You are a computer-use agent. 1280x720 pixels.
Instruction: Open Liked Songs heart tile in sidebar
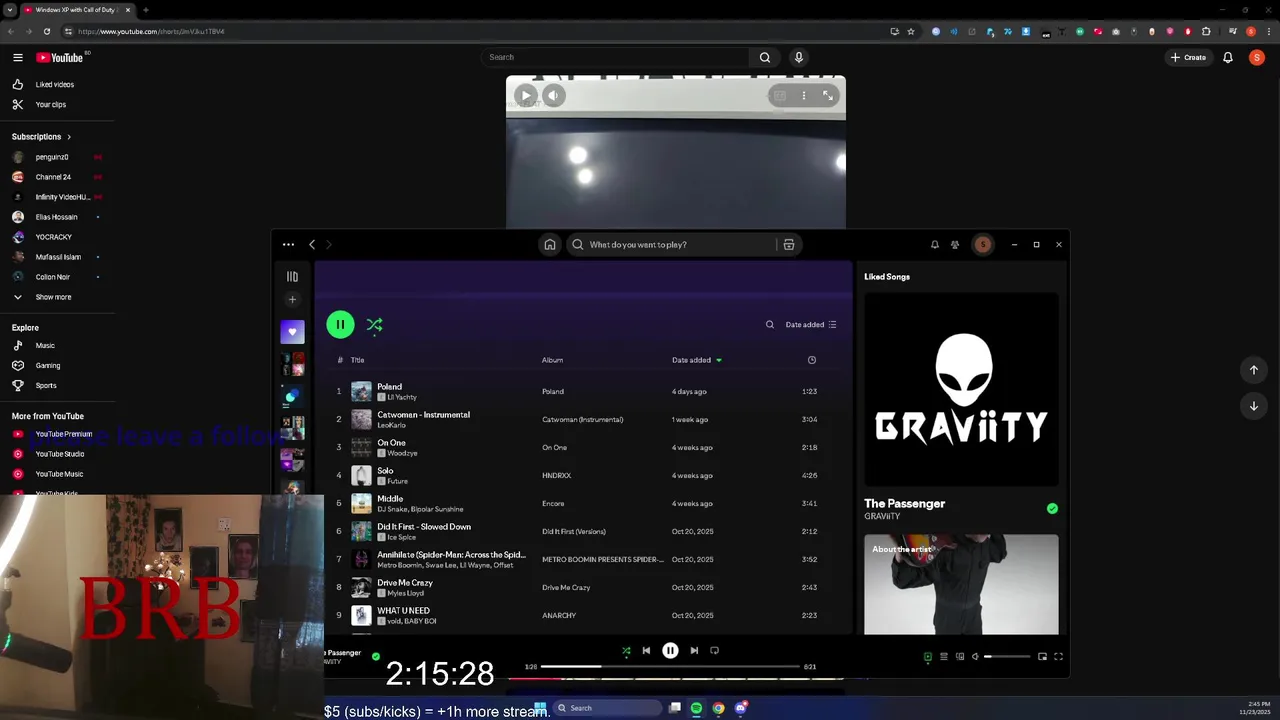click(x=292, y=332)
